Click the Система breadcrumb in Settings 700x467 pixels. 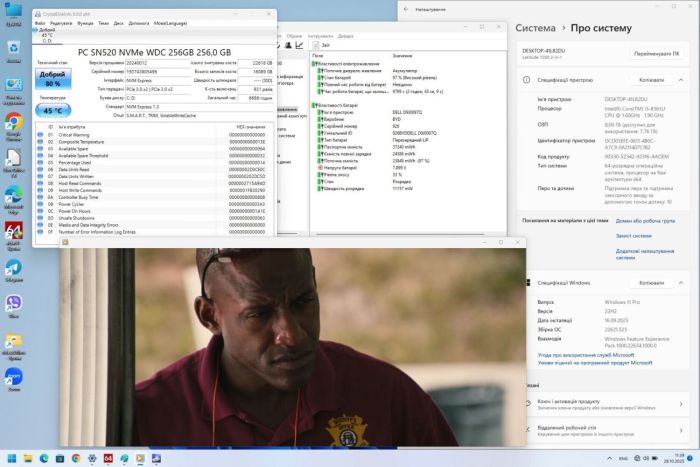coord(535,28)
